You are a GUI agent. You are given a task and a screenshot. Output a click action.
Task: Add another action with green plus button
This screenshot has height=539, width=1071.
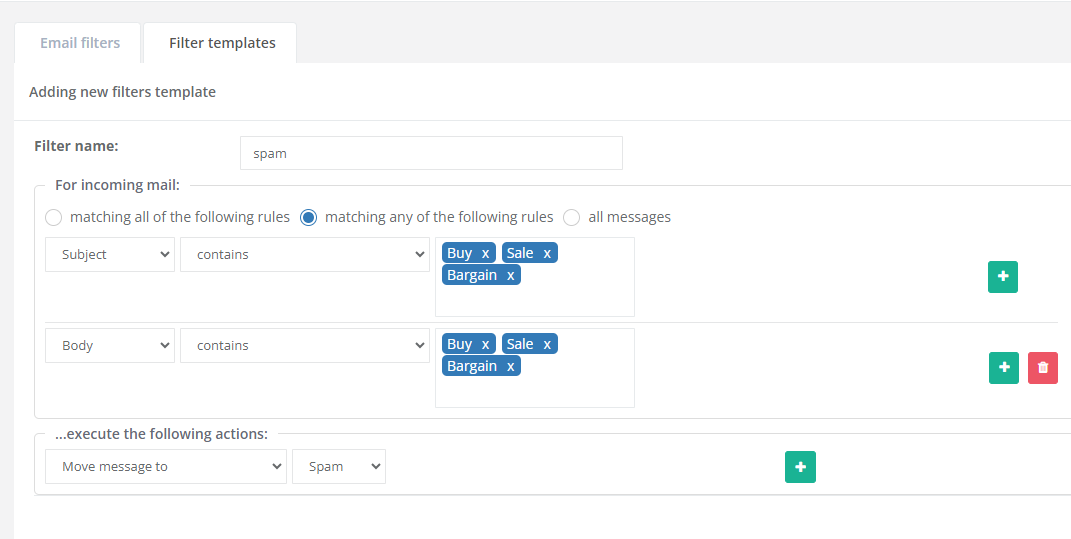(x=800, y=467)
